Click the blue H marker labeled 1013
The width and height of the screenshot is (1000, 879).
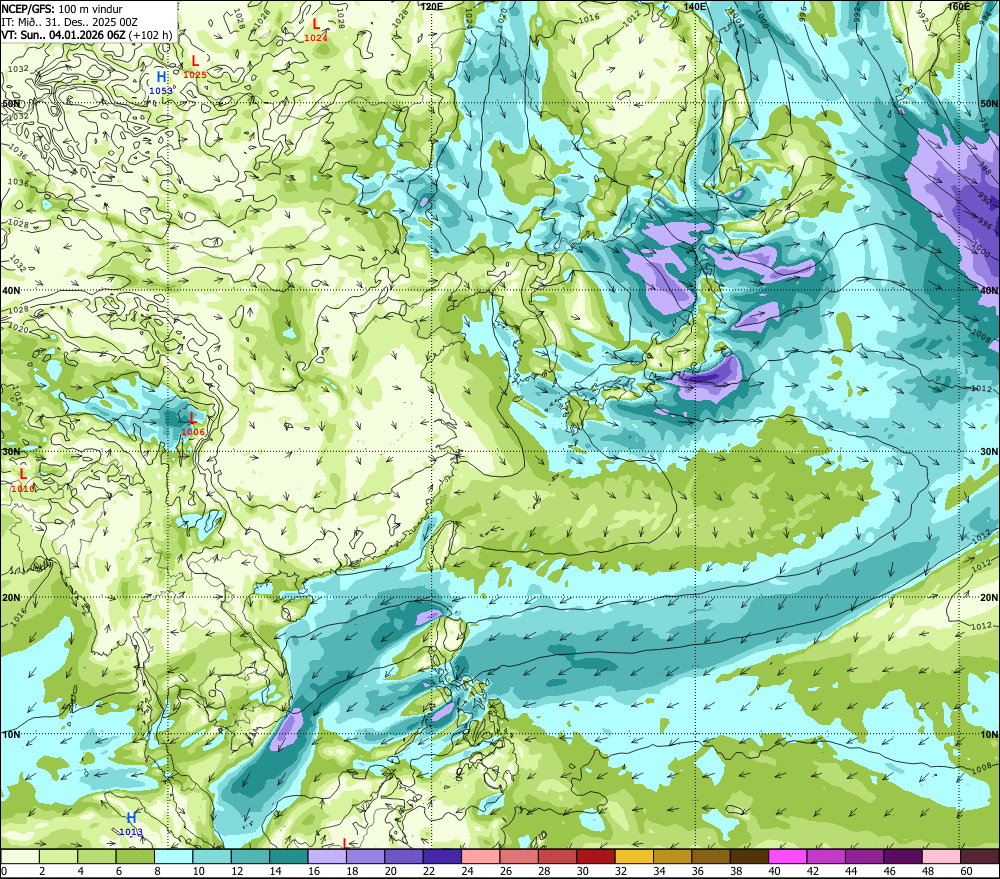(x=131, y=818)
